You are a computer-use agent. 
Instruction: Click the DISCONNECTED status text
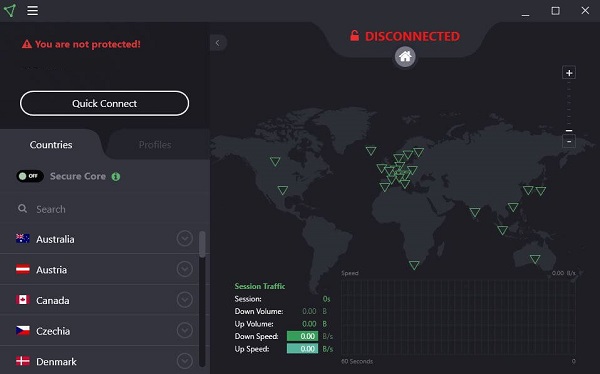pyautogui.click(x=412, y=36)
